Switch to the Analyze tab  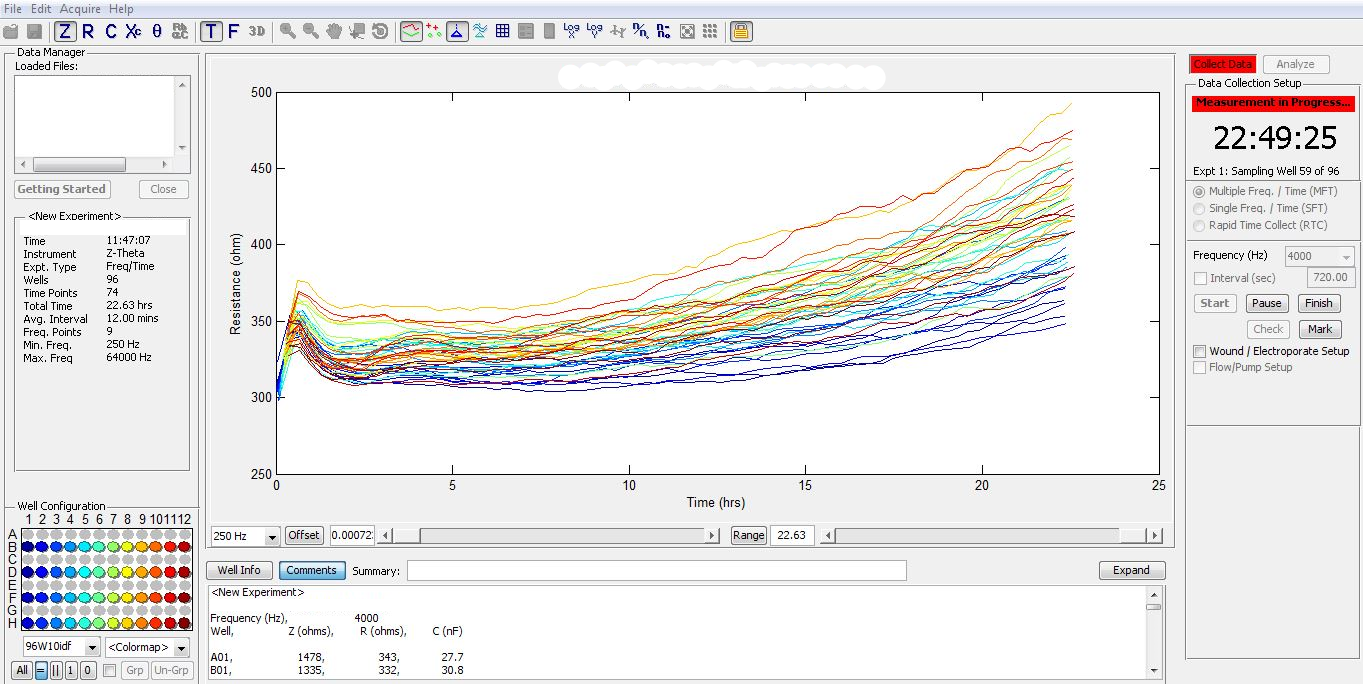[1295, 64]
